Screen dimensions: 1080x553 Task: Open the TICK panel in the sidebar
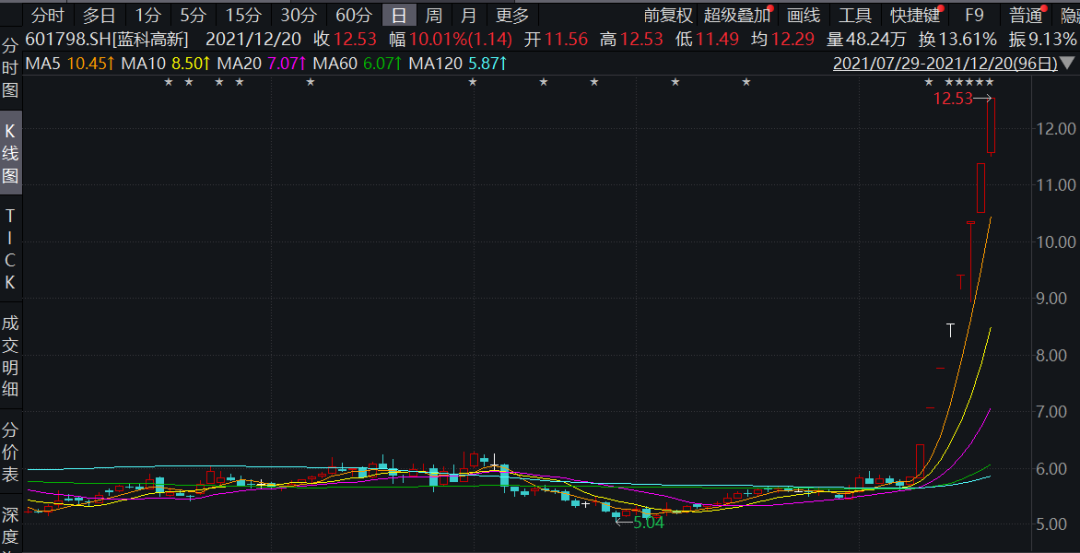point(10,250)
